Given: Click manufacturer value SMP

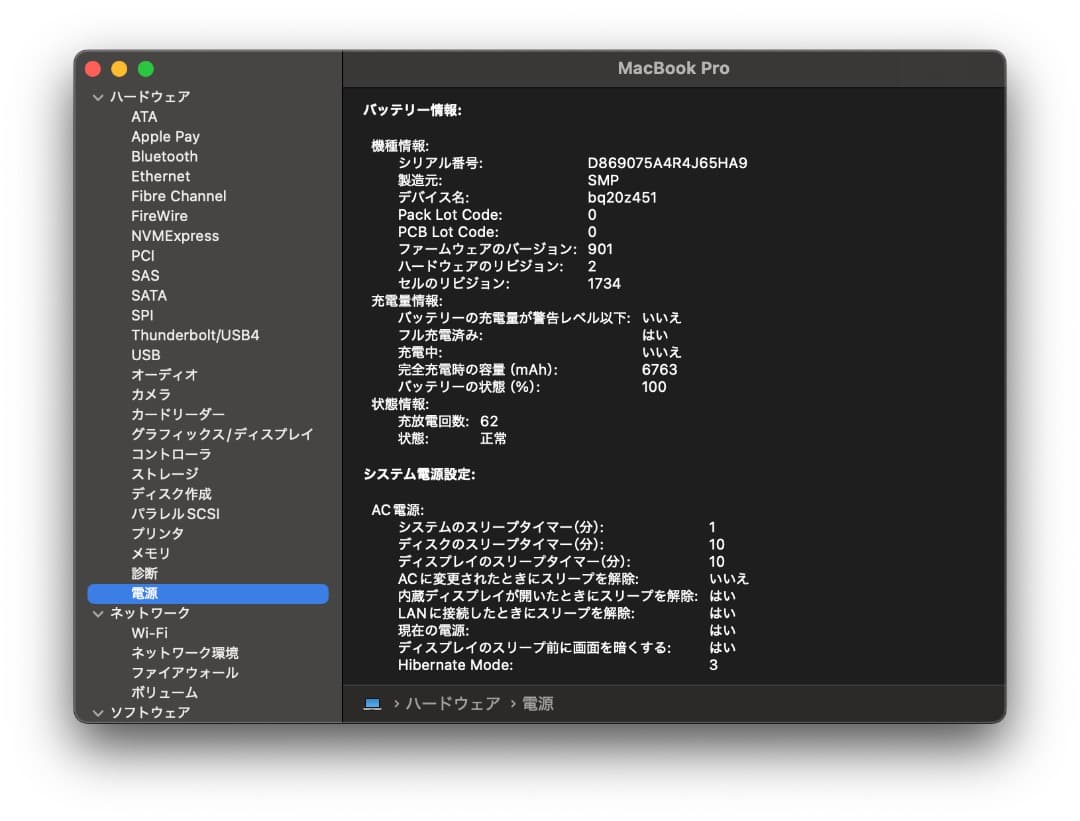Looking at the screenshot, I should (x=603, y=180).
